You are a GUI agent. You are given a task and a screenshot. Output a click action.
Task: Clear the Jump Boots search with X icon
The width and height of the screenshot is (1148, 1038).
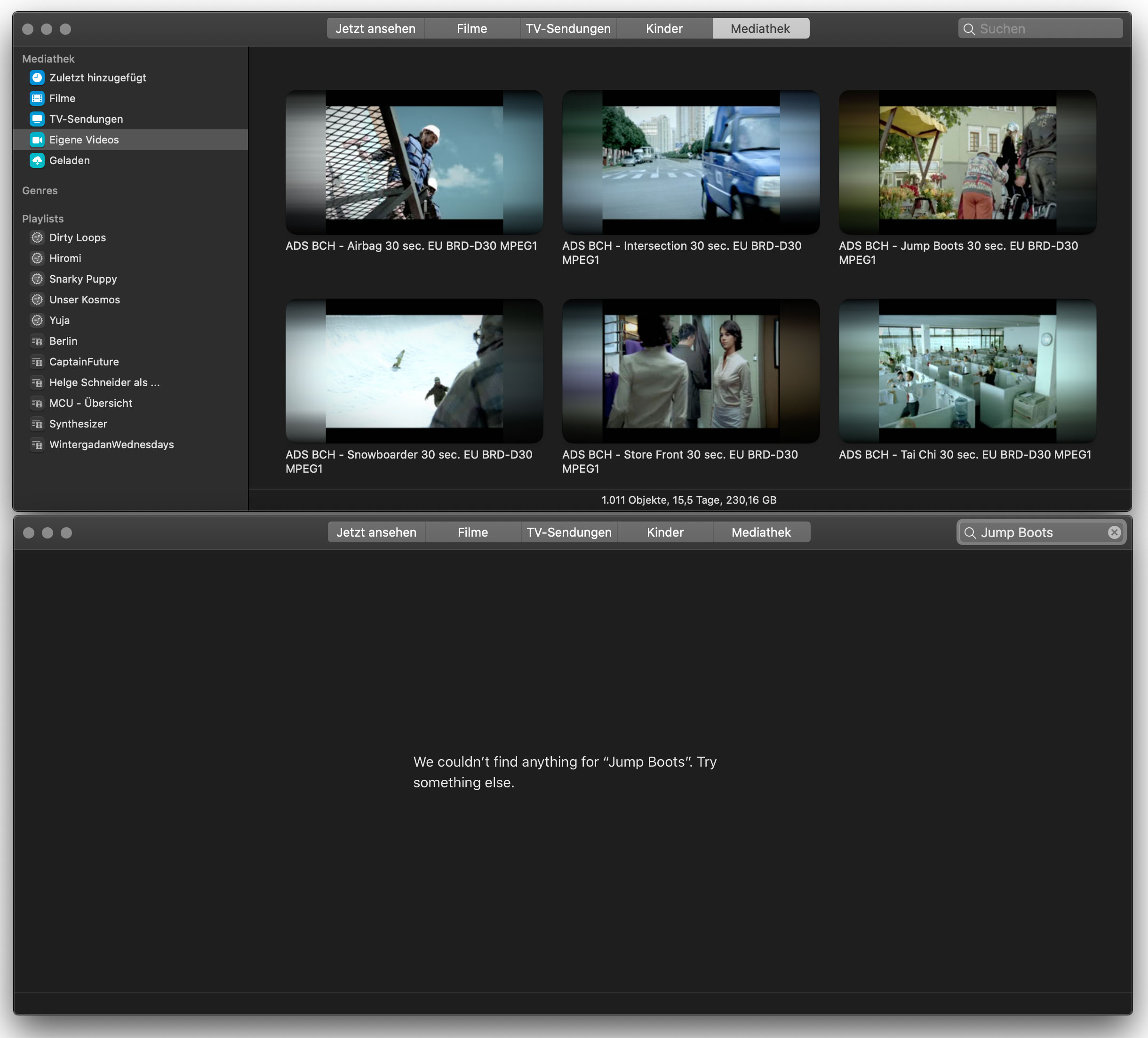[1114, 532]
